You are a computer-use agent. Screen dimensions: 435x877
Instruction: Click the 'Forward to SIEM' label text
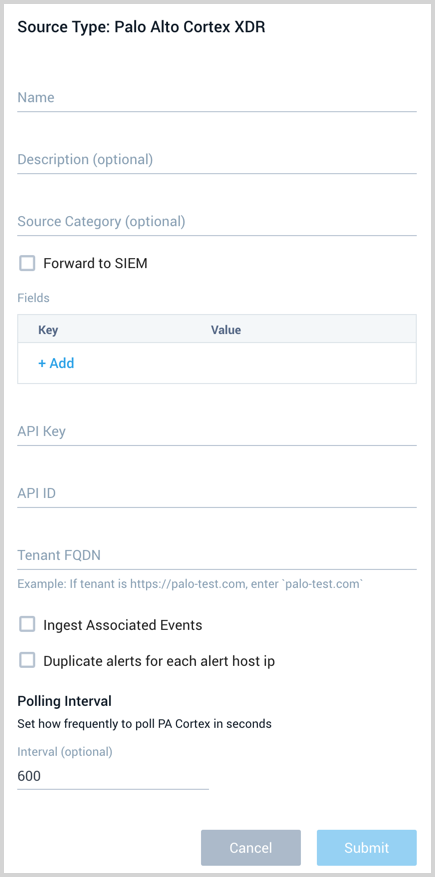[x=96, y=263]
